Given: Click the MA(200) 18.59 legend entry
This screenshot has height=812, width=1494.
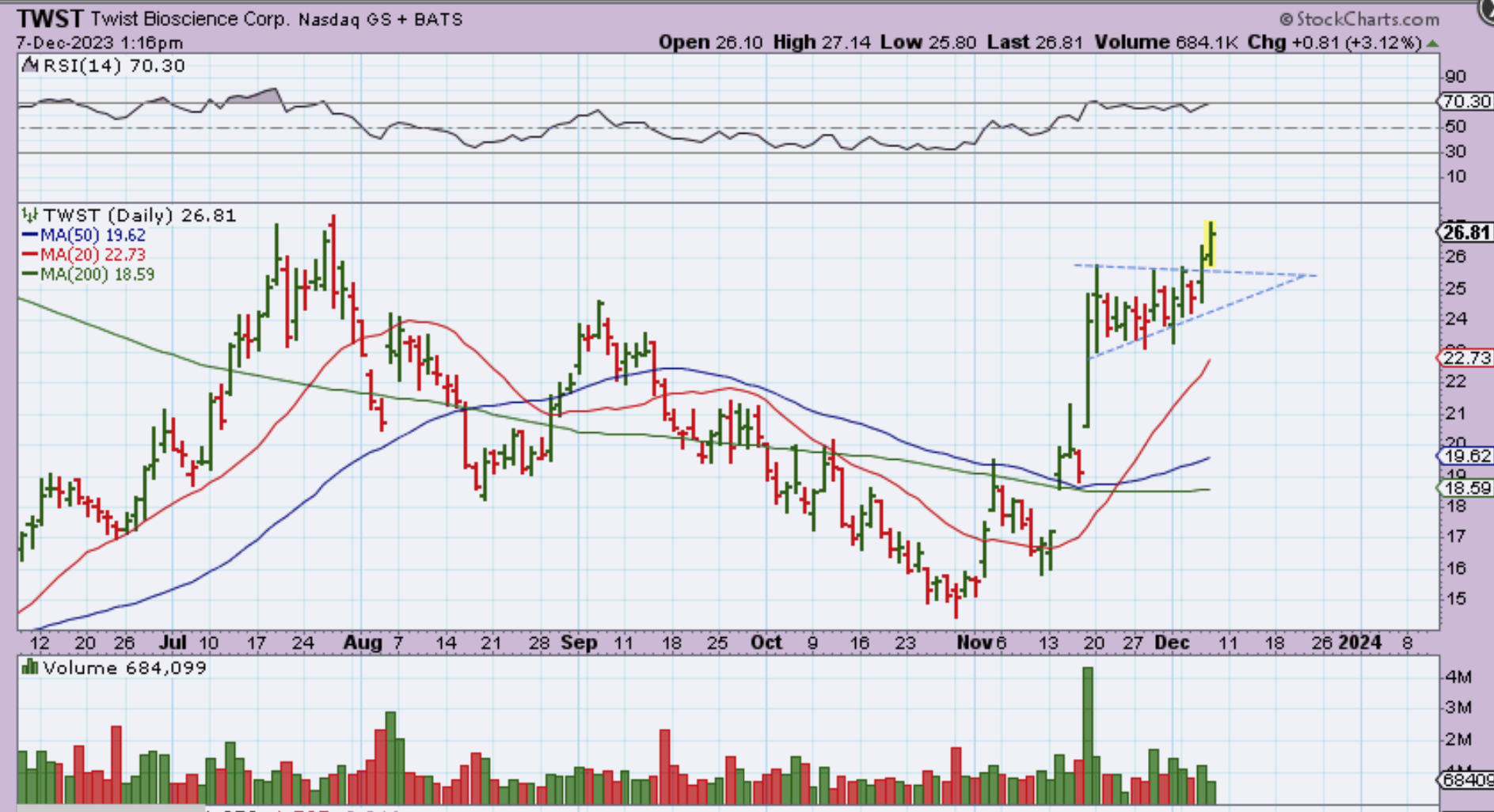Looking at the screenshot, I should click(87, 275).
